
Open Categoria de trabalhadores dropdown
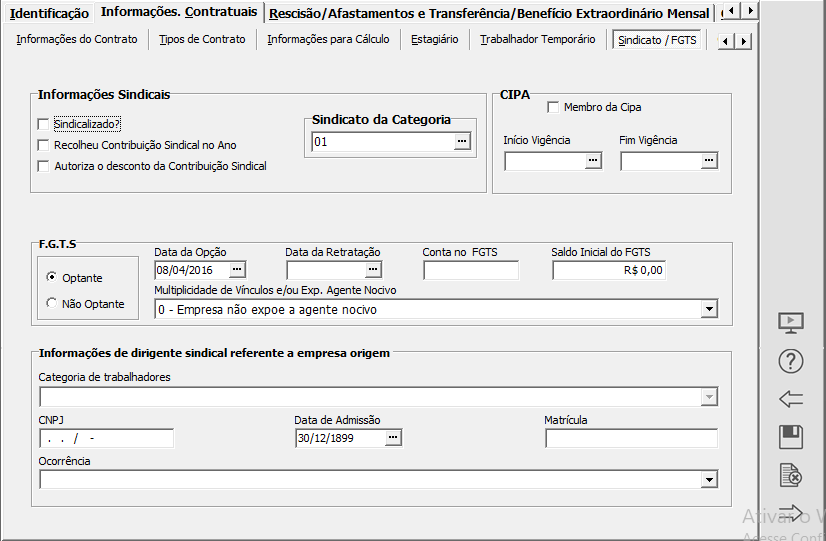coord(709,397)
